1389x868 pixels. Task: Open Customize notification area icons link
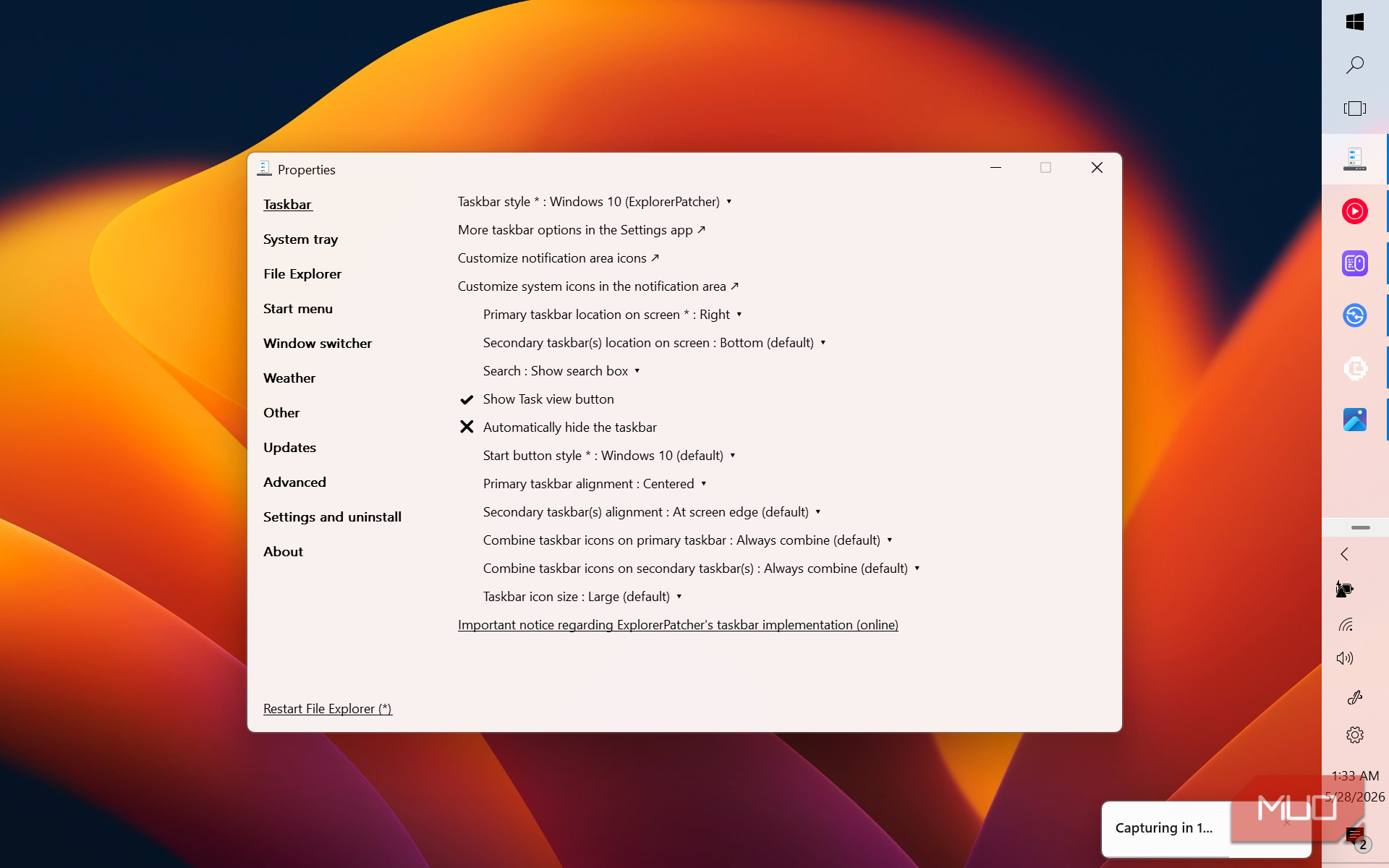558,258
